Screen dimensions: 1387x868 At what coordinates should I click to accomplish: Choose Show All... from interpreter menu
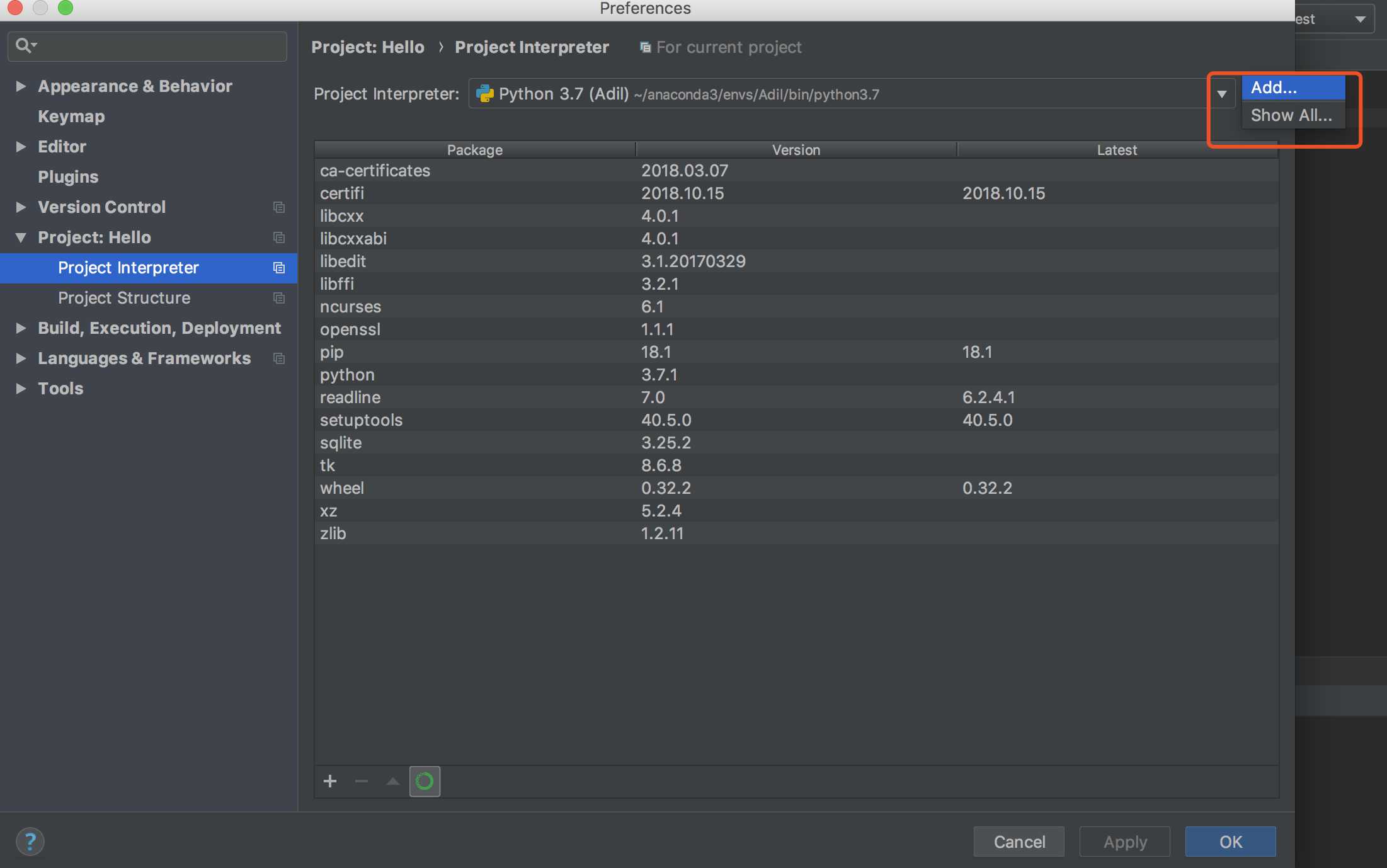(x=1291, y=115)
